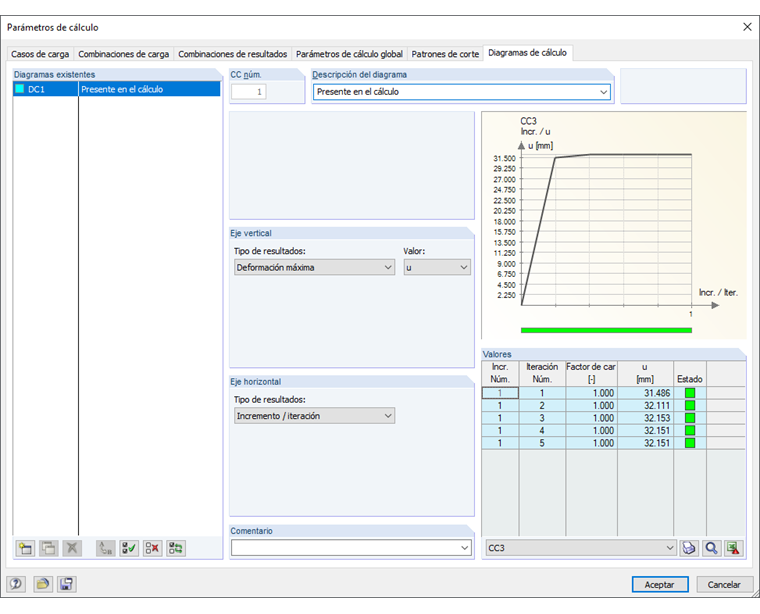The height and width of the screenshot is (614, 760).
Task: Click Factor de car cell in iteration 2 row
Action: [x=591, y=406]
